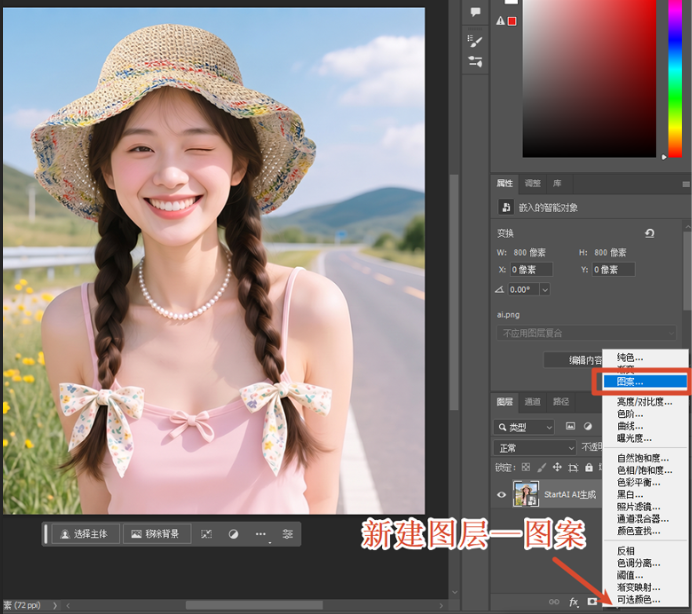Open the three-dots more options in taskbar
Screen dimensions: 692x614
(x=260, y=534)
